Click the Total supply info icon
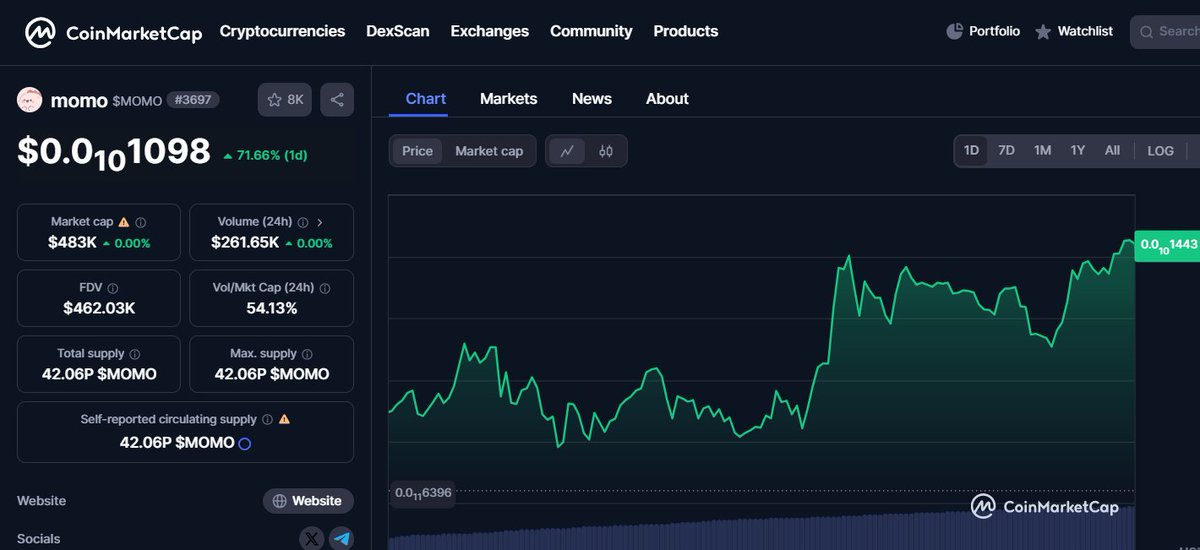Image resolution: width=1200 pixels, height=550 pixels. click(x=135, y=354)
